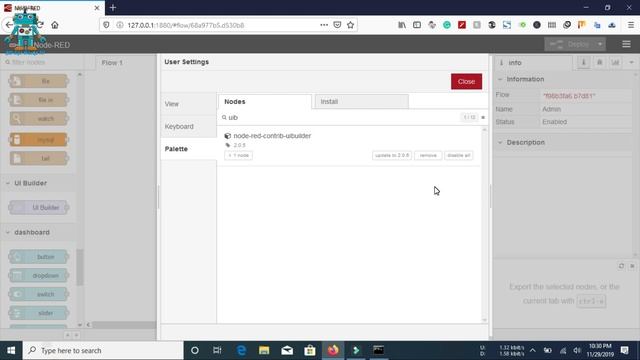Click the dashboard 'slider' palette node
Image resolution: width=640 pixels, height=360 pixels.
(39, 313)
